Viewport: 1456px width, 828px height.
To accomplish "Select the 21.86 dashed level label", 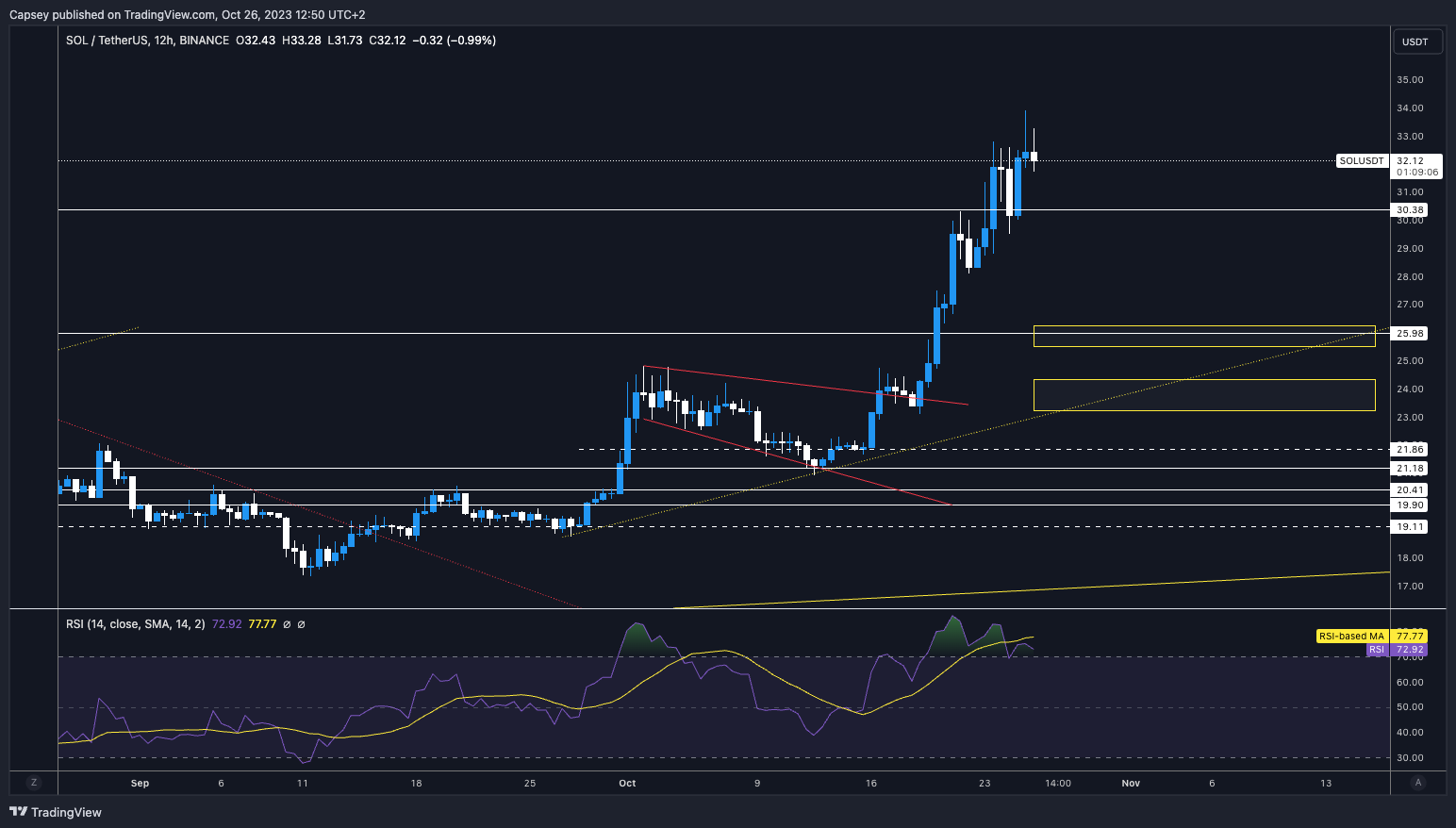I will click(1410, 450).
